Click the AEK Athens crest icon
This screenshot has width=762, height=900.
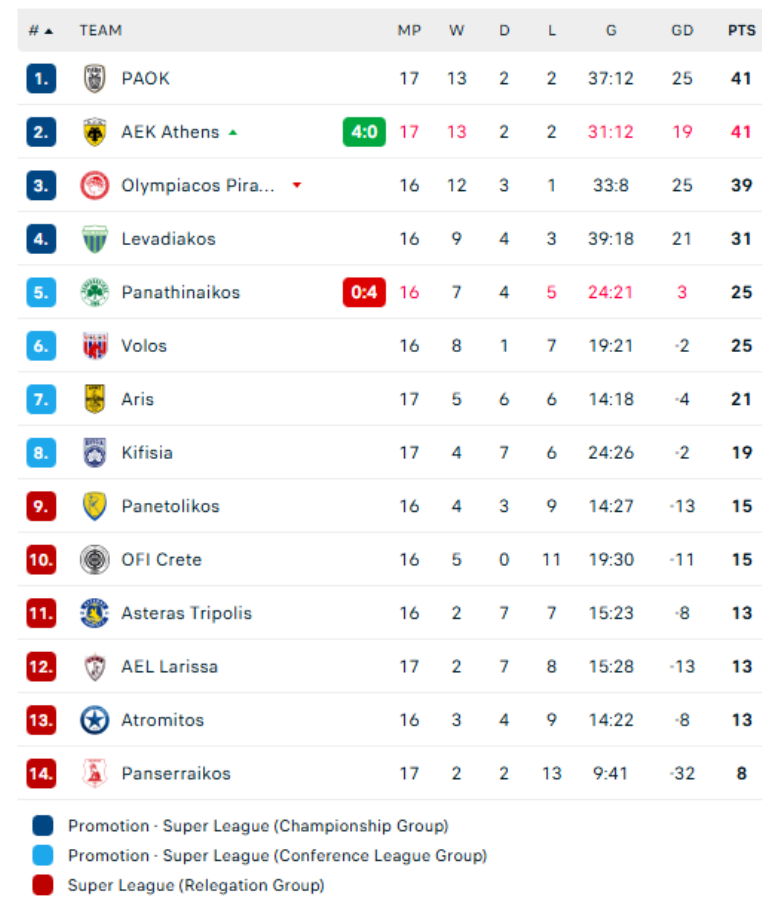94,132
